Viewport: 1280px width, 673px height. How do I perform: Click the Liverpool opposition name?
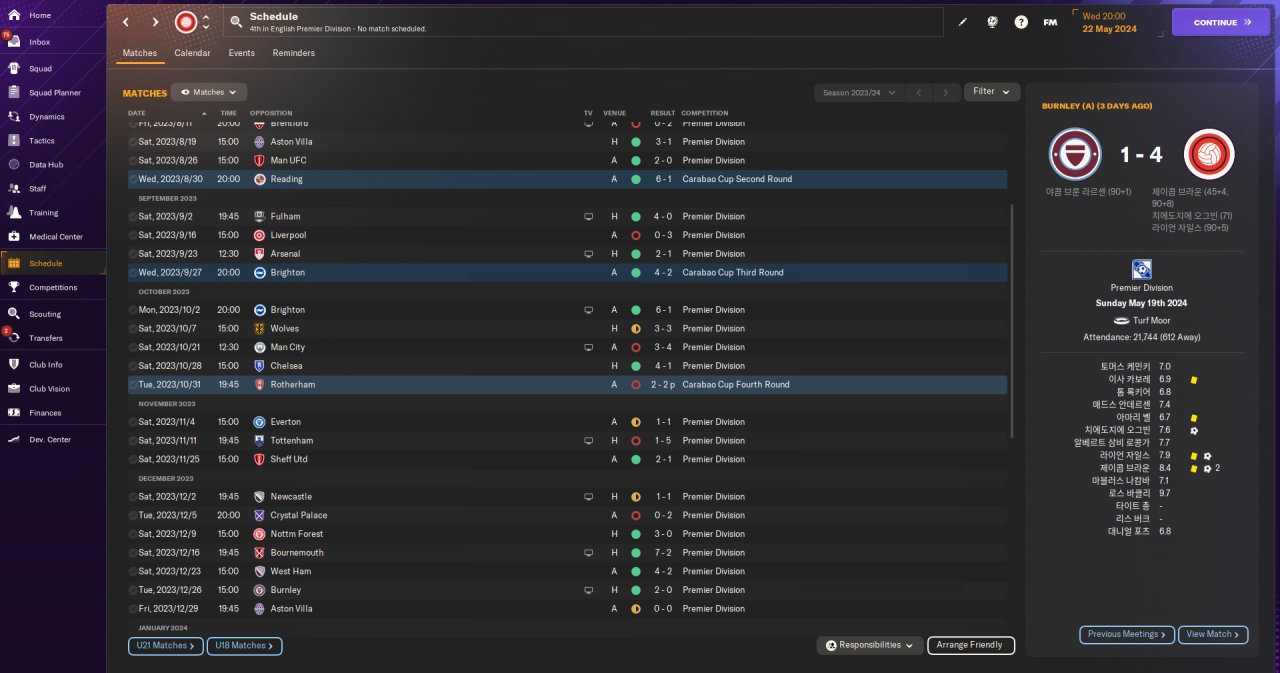point(288,235)
